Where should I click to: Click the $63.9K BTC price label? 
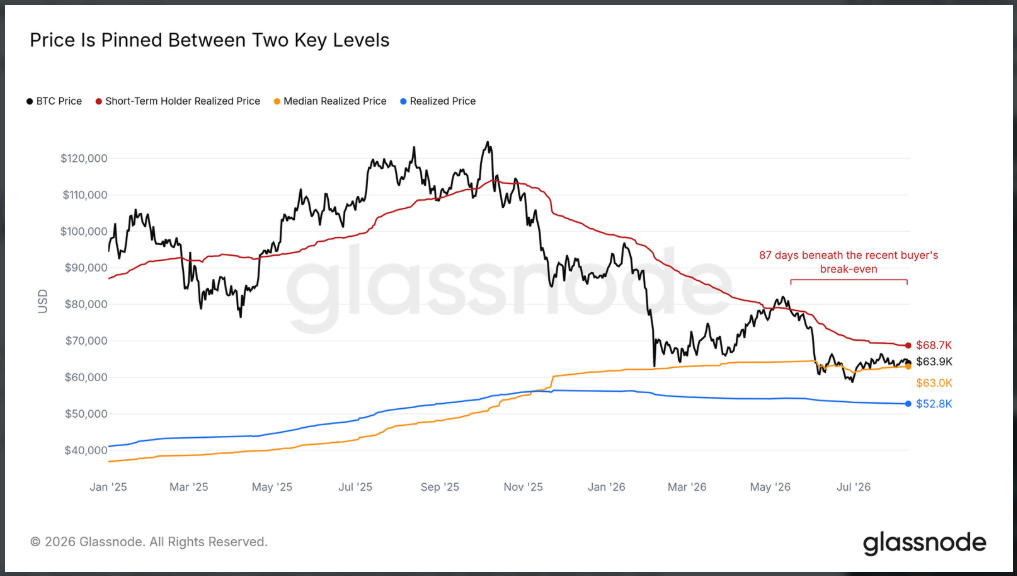pos(934,362)
